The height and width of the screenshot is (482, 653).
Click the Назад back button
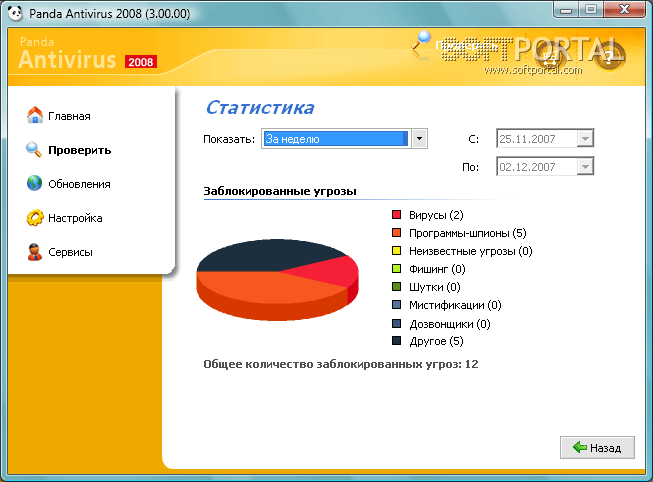click(x=597, y=447)
